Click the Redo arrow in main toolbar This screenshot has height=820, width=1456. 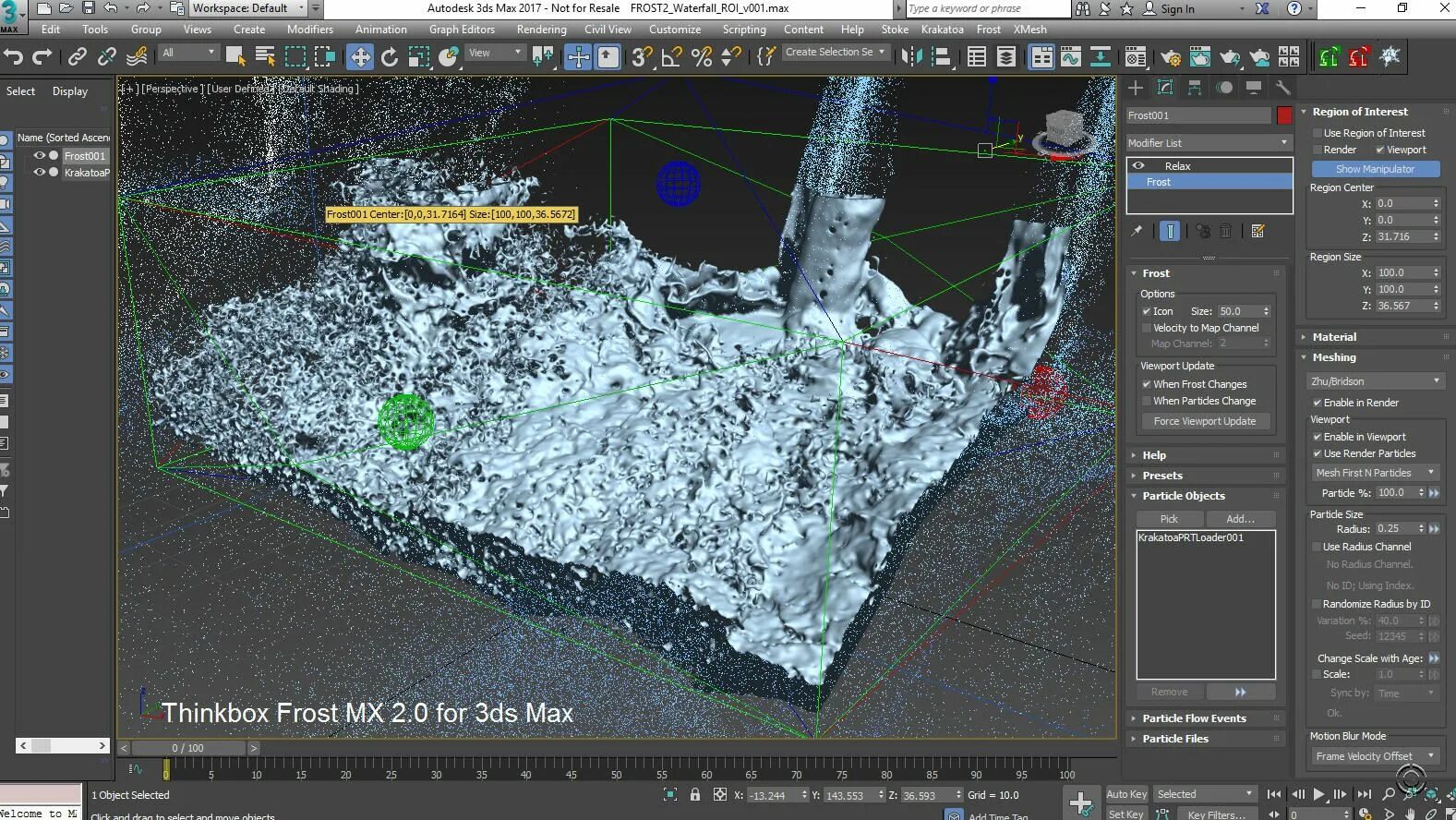42,56
